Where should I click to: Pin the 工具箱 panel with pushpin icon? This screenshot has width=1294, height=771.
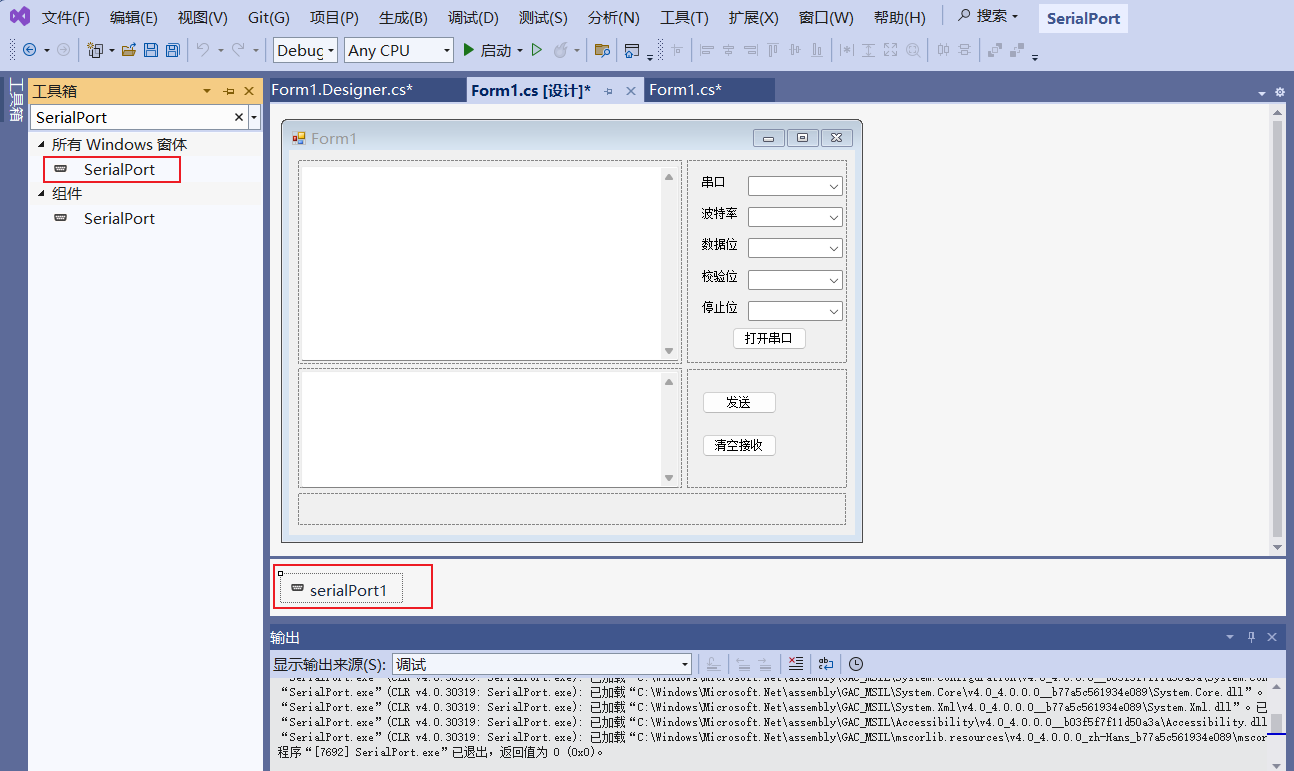pos(229,91)
